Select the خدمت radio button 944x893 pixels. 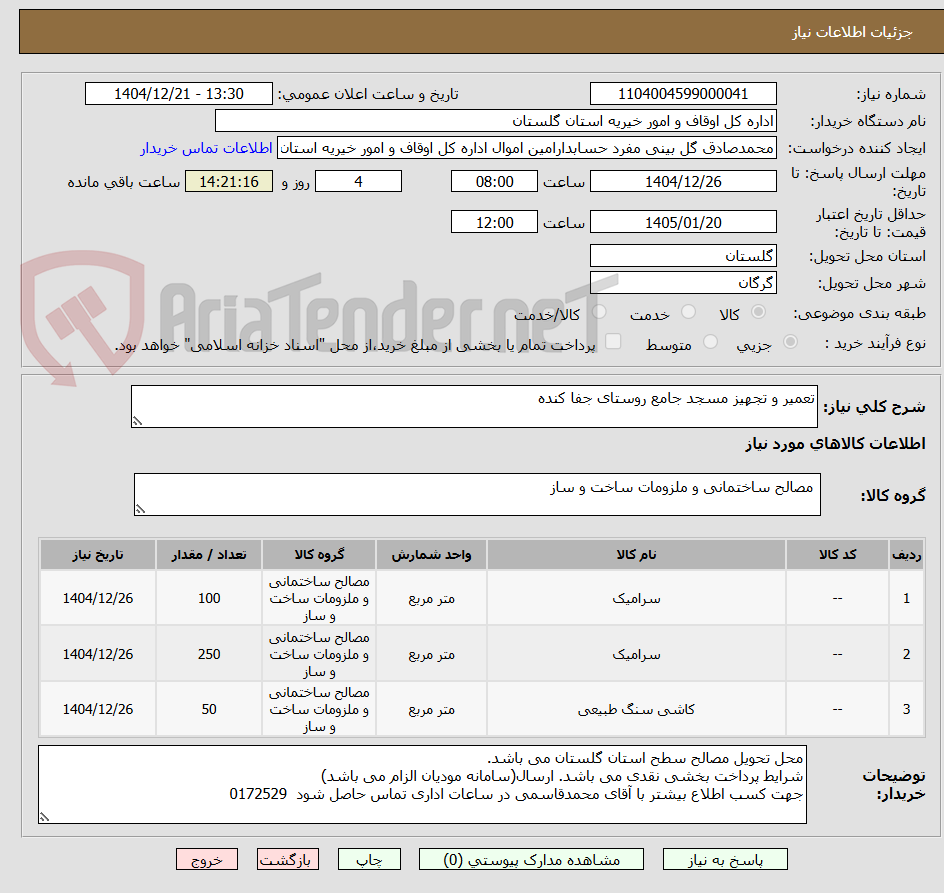(688, 311)
